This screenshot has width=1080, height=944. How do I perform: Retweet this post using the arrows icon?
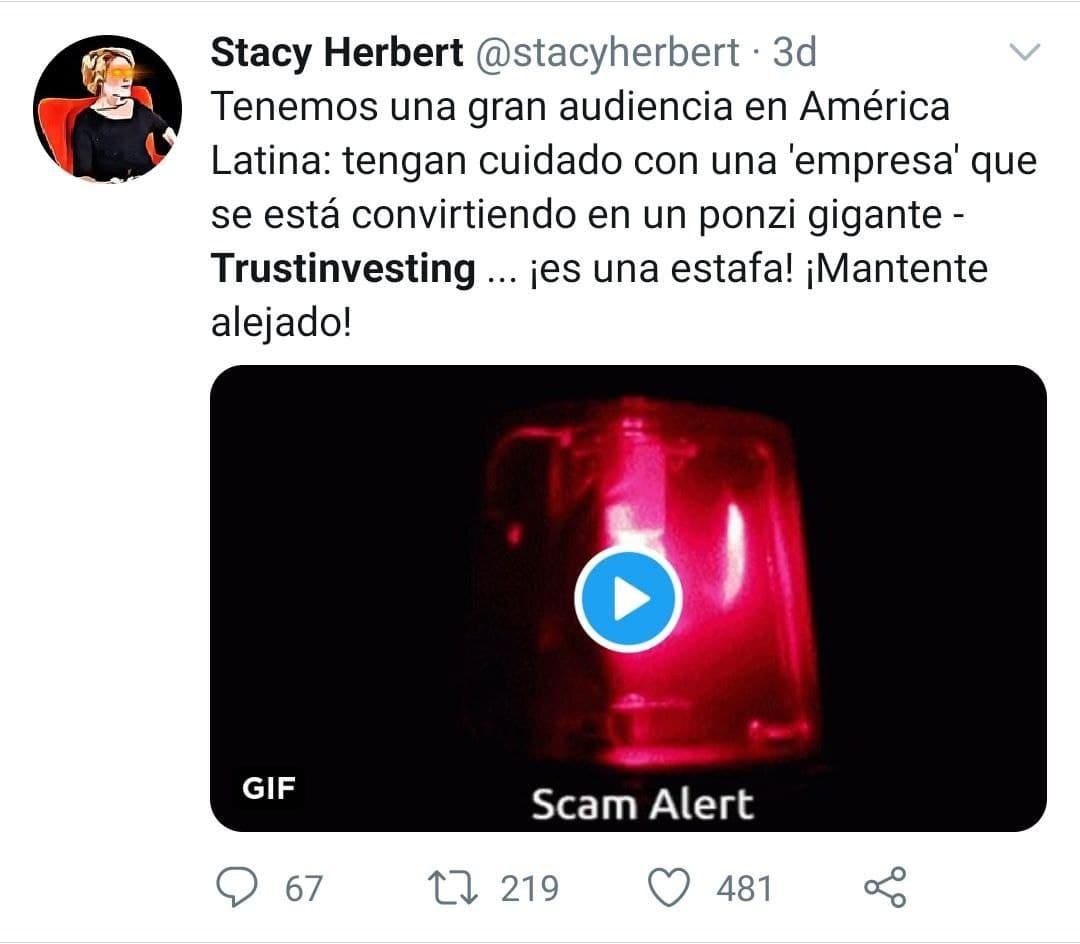(453, 888)
